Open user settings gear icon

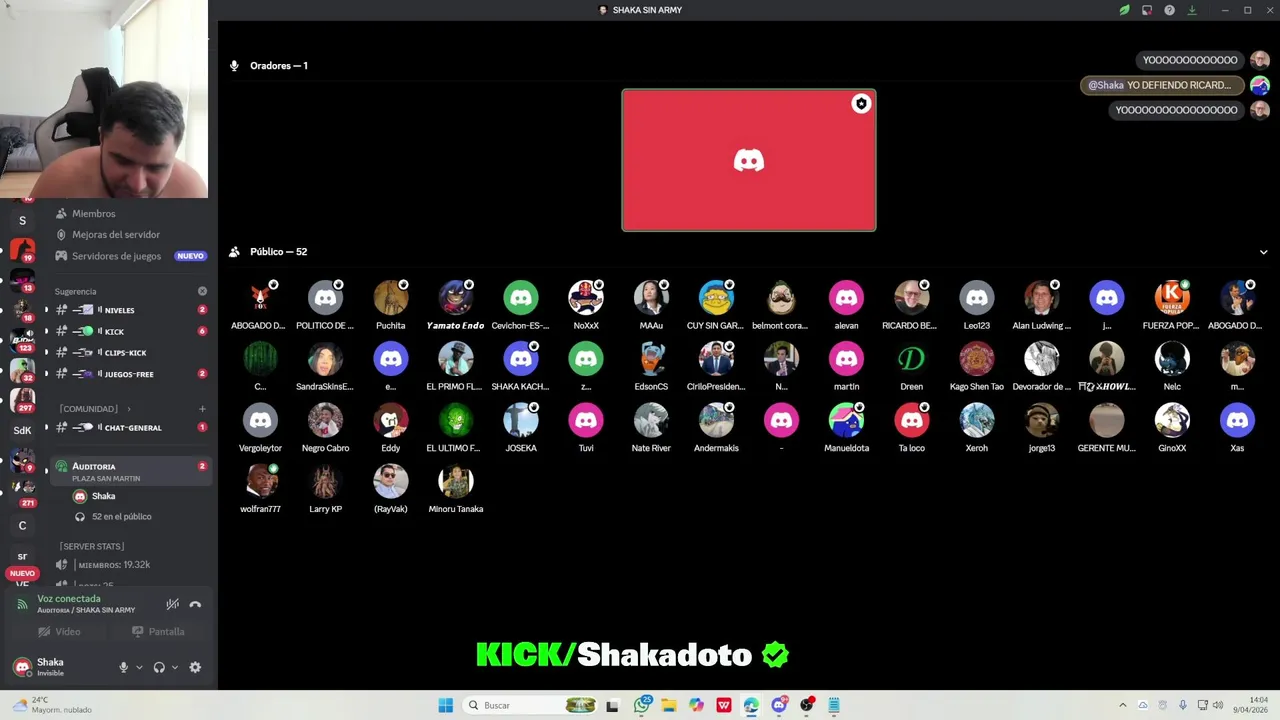[195, 667]
